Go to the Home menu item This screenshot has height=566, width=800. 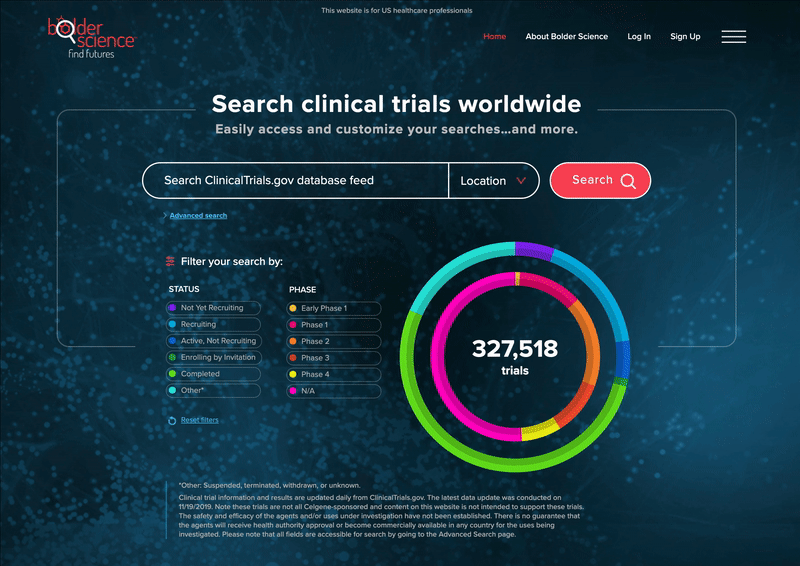click(x=495, y=37)
